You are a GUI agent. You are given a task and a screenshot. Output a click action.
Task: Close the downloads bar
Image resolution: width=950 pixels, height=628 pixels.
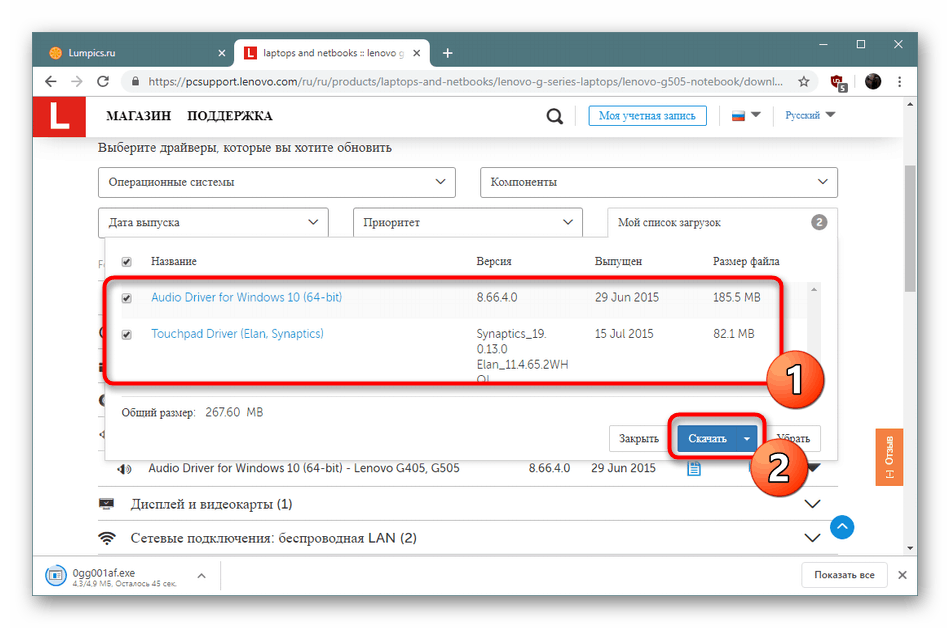click(x=902, y=575)
